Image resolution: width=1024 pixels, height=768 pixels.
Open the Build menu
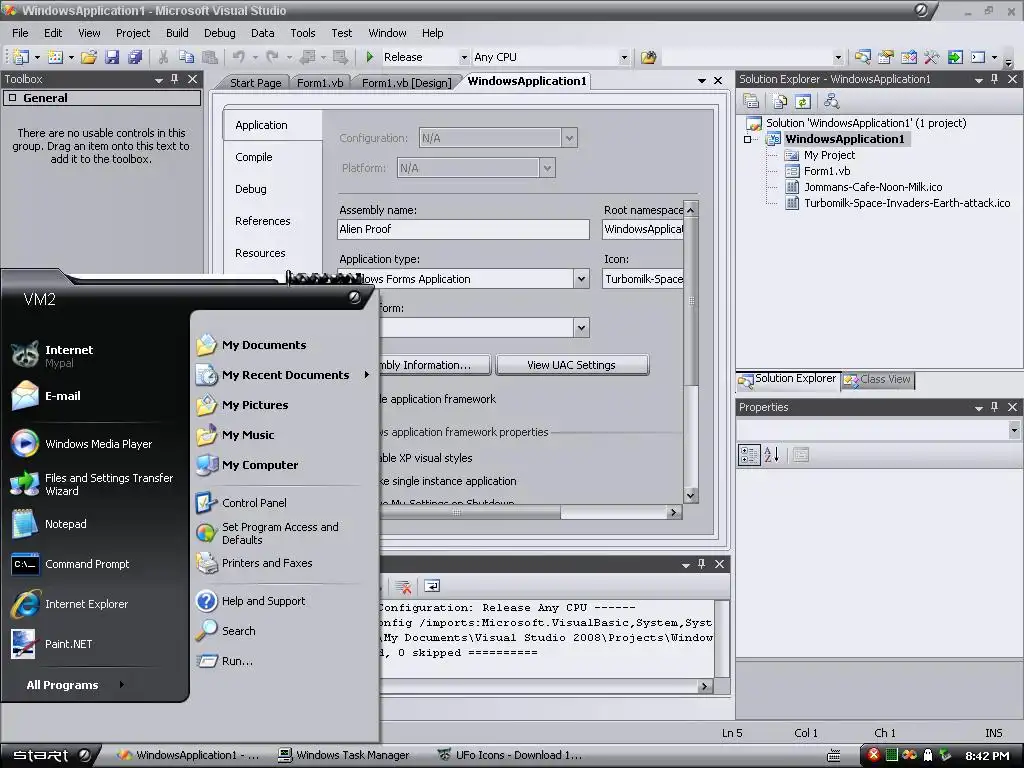pos(177,33)
